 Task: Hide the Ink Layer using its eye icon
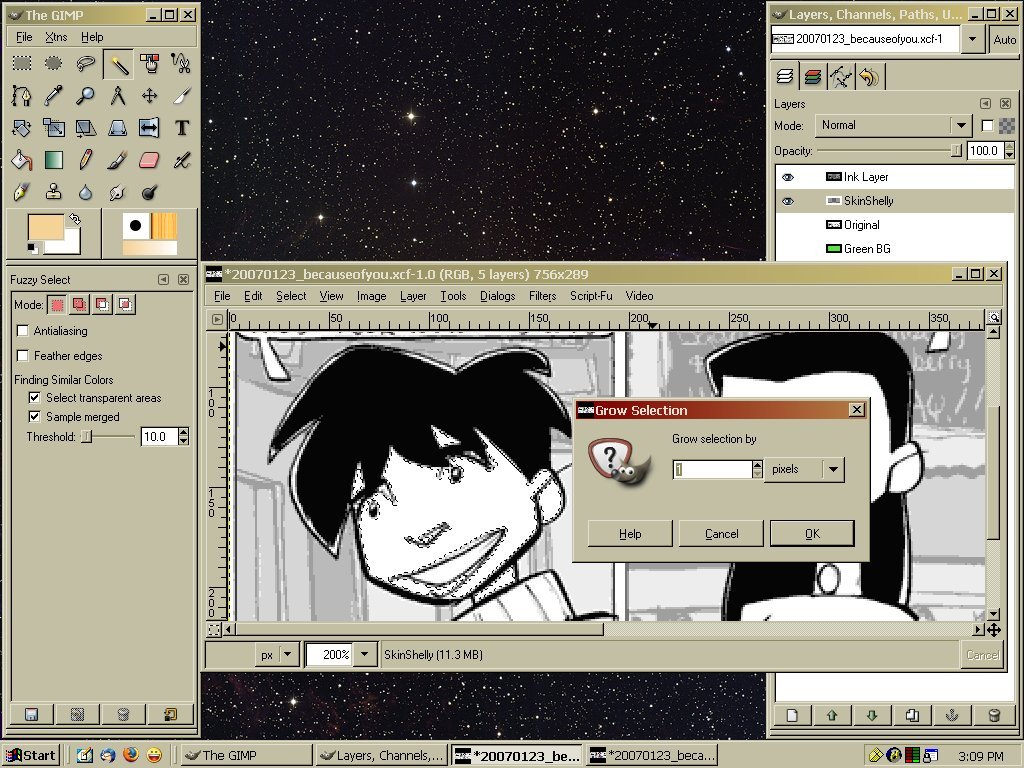coord(788,177)
